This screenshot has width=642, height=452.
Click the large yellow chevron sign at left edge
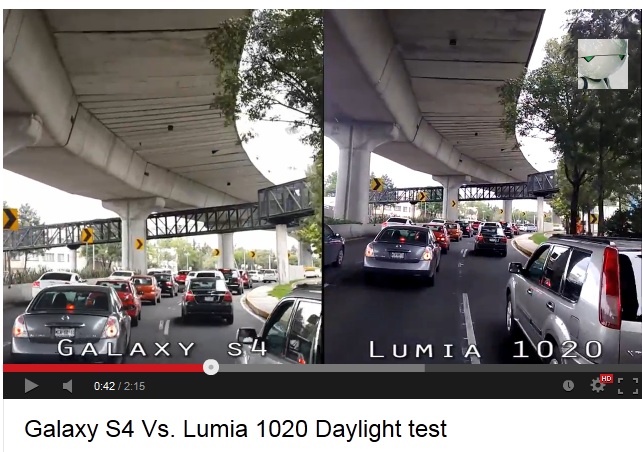coord(10,219)
